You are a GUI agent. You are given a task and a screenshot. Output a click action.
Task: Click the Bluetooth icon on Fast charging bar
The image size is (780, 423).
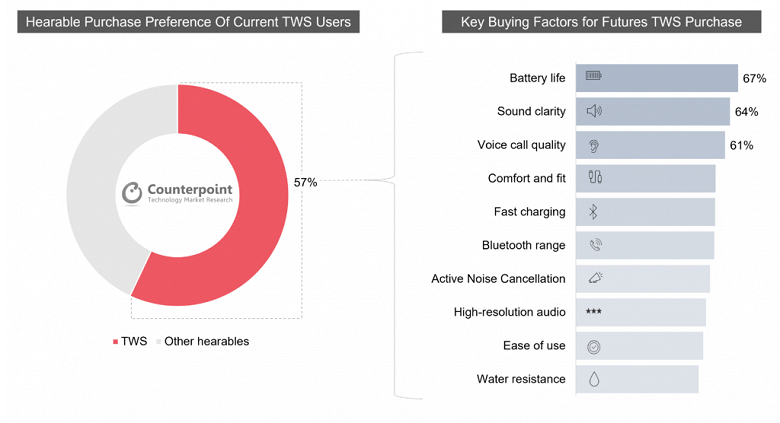click(593, 212)
